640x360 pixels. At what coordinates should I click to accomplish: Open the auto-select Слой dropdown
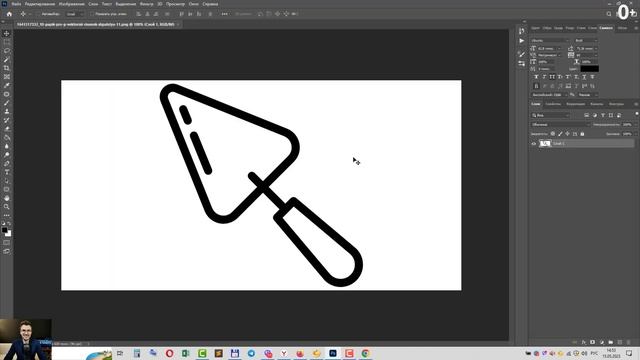pos(75,14)
